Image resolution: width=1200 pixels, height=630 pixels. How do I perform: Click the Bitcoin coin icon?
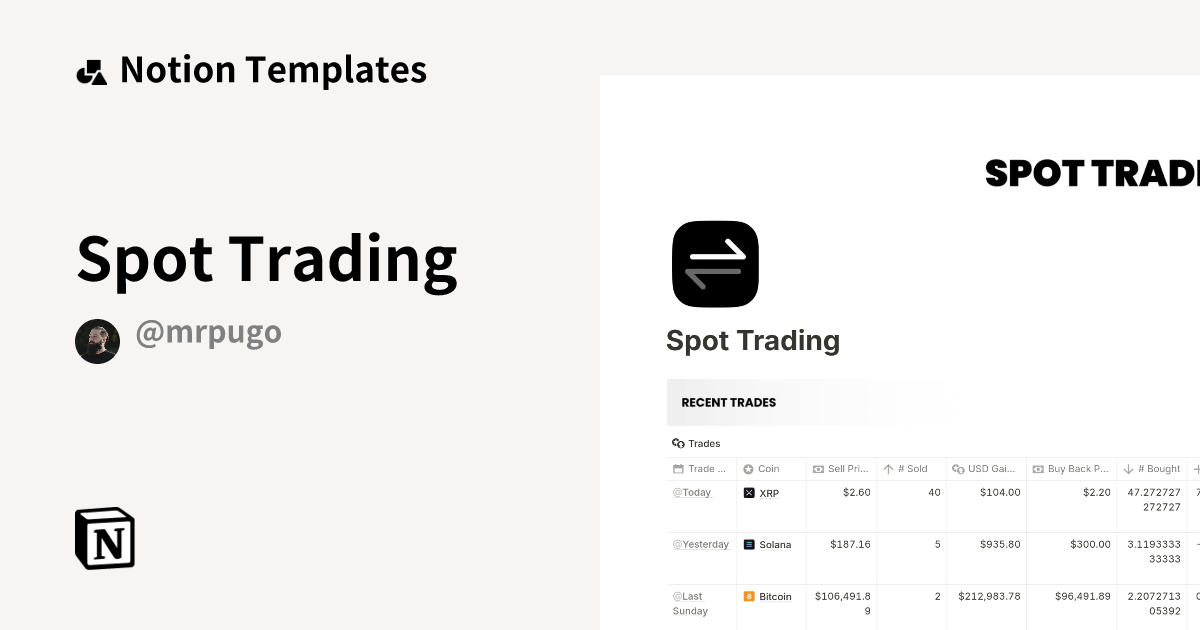[x=749, y=597]
